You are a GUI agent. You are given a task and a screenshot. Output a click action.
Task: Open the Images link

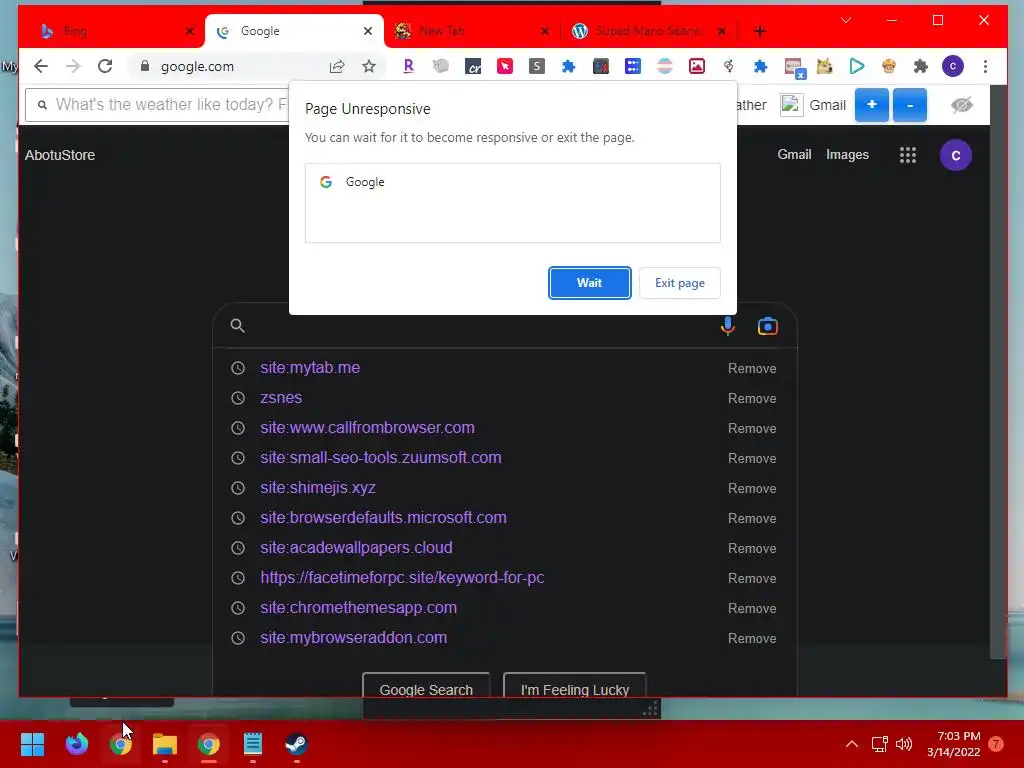point(847,155)
